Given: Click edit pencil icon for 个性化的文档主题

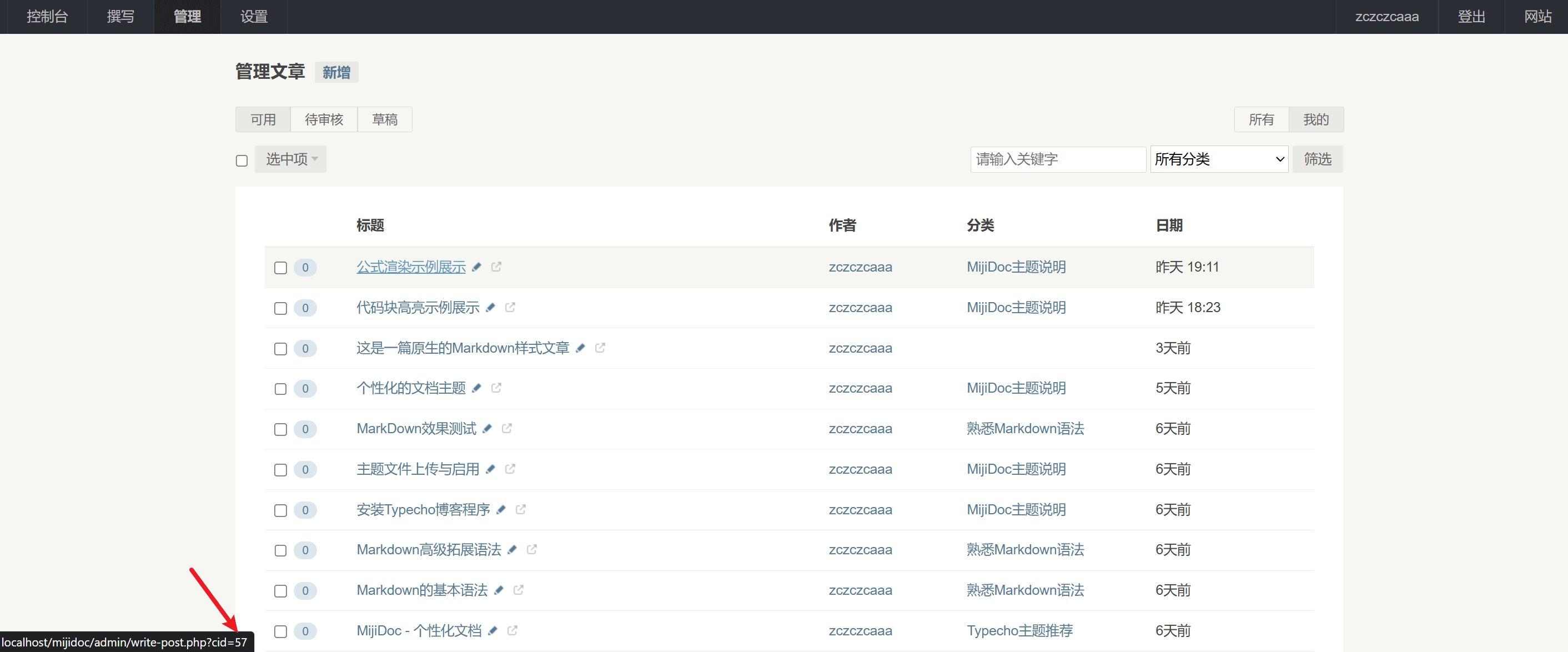Looking at the screenshot, I should pyautogui.click(x=476, y=388).
